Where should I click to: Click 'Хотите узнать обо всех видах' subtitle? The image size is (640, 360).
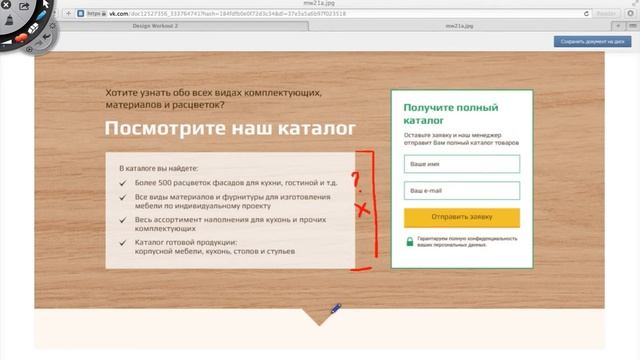tap(213, 98)
